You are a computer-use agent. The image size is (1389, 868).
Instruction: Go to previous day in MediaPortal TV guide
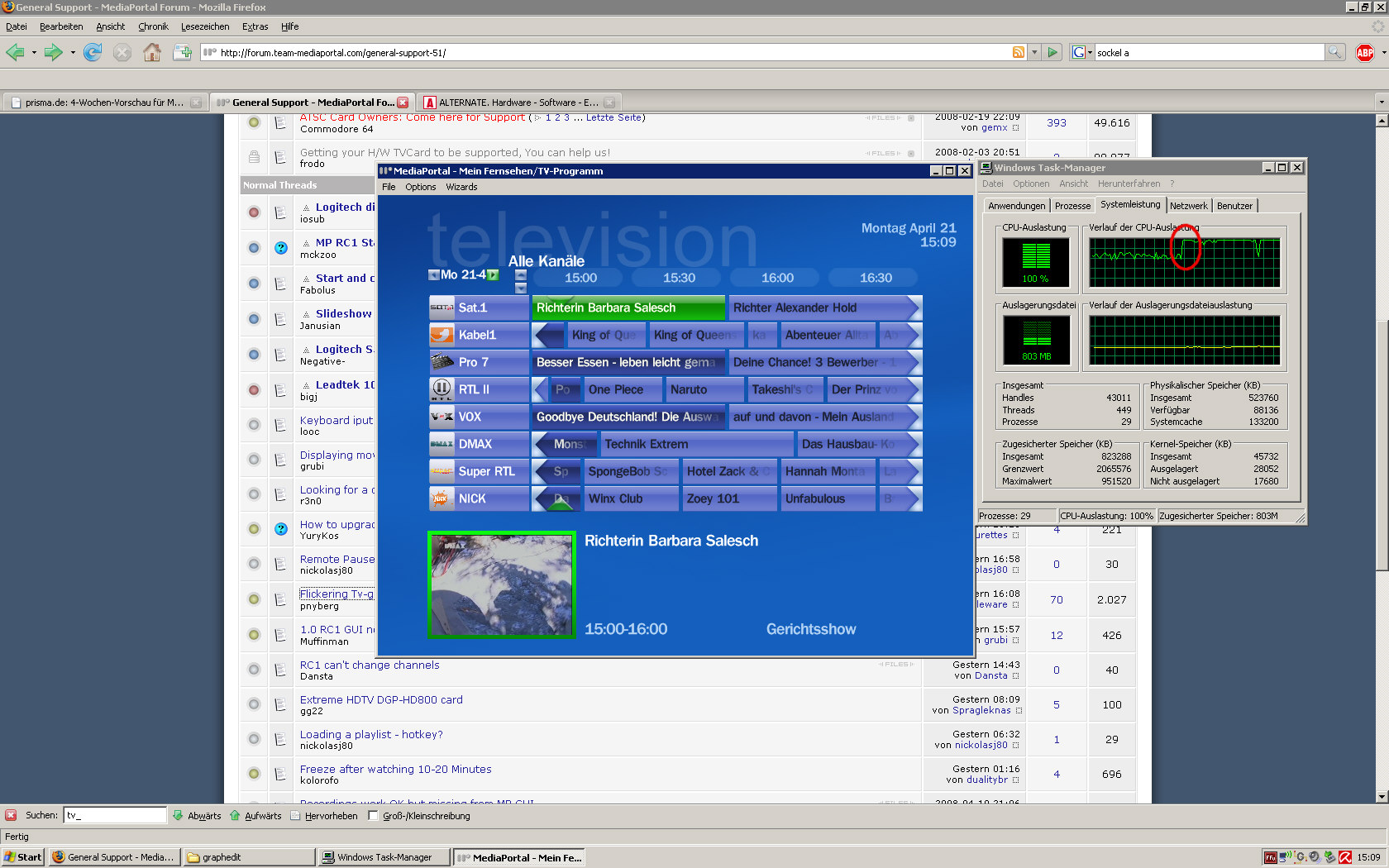[x=434, y=274]
